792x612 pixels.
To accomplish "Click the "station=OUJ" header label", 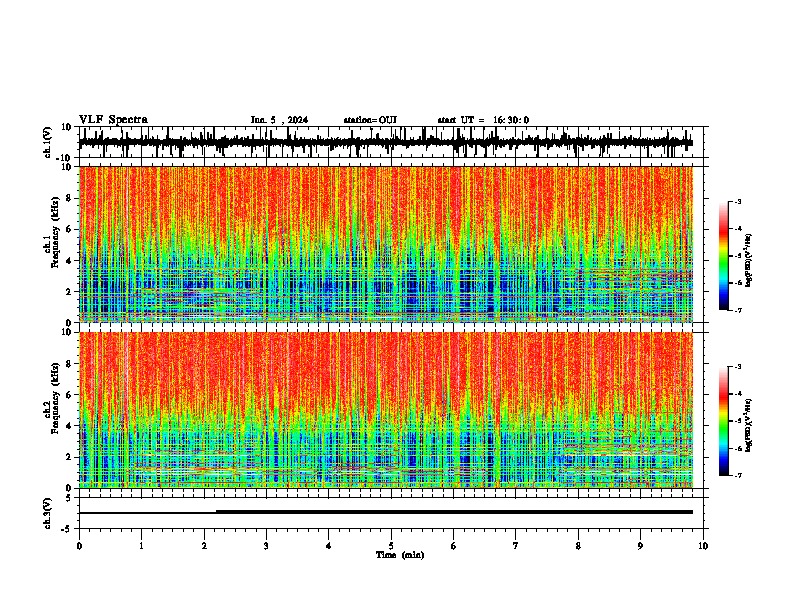I will (x=370, y=120).
